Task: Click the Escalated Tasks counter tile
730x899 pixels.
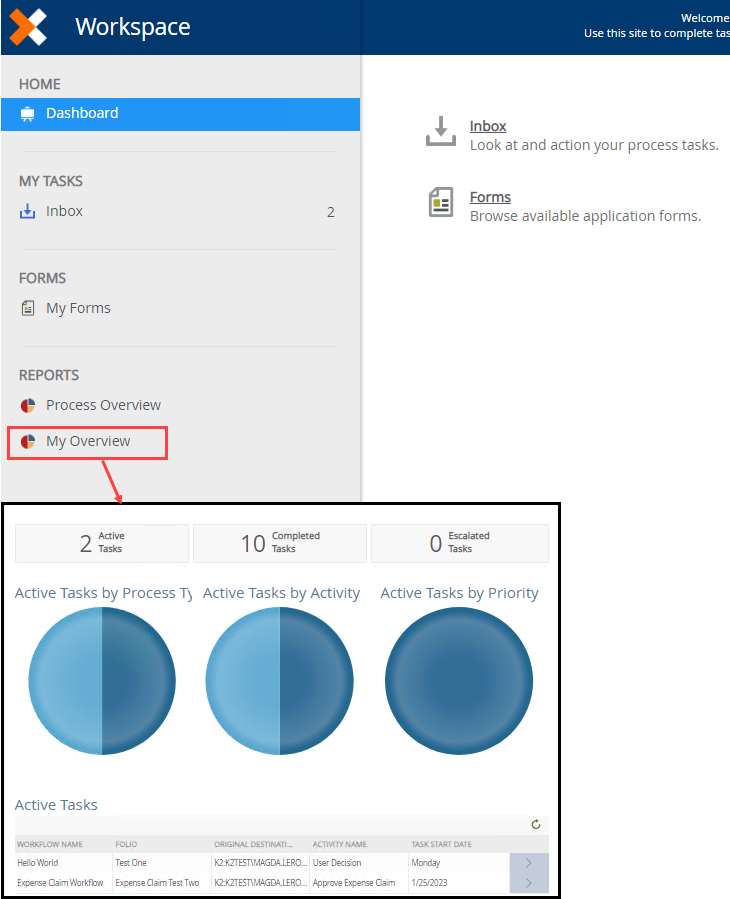Action: (460, 543)
